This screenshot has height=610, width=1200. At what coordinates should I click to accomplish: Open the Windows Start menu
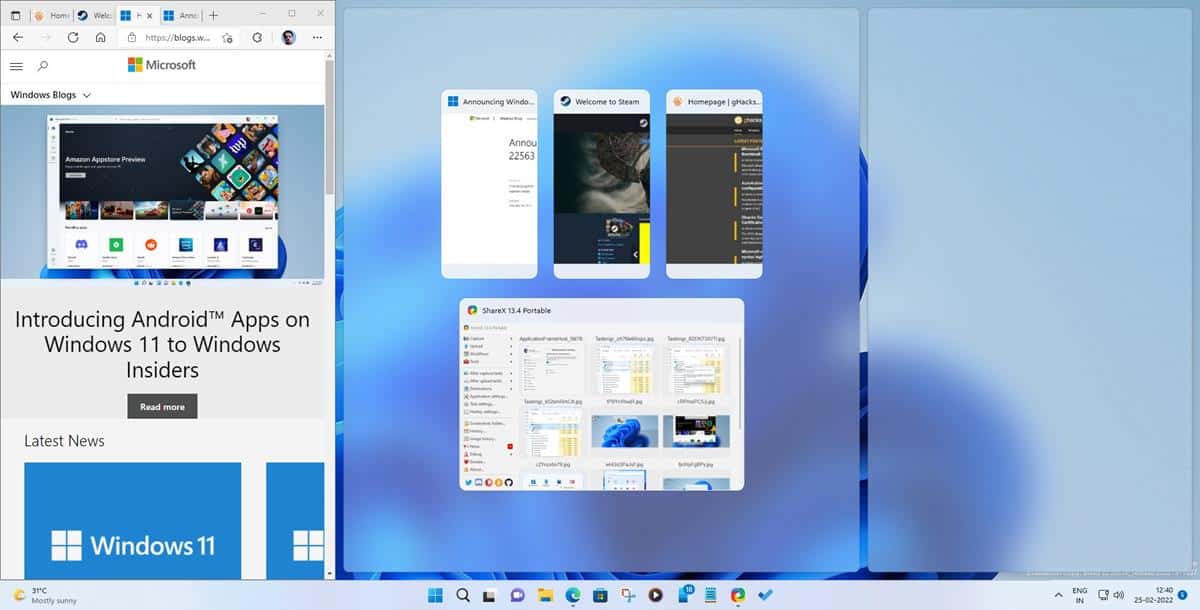click(x=436, y=595)
